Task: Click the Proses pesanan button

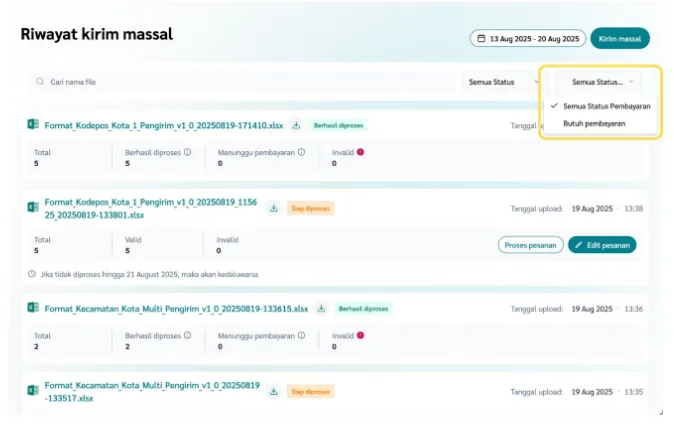Action: [530, 244]
